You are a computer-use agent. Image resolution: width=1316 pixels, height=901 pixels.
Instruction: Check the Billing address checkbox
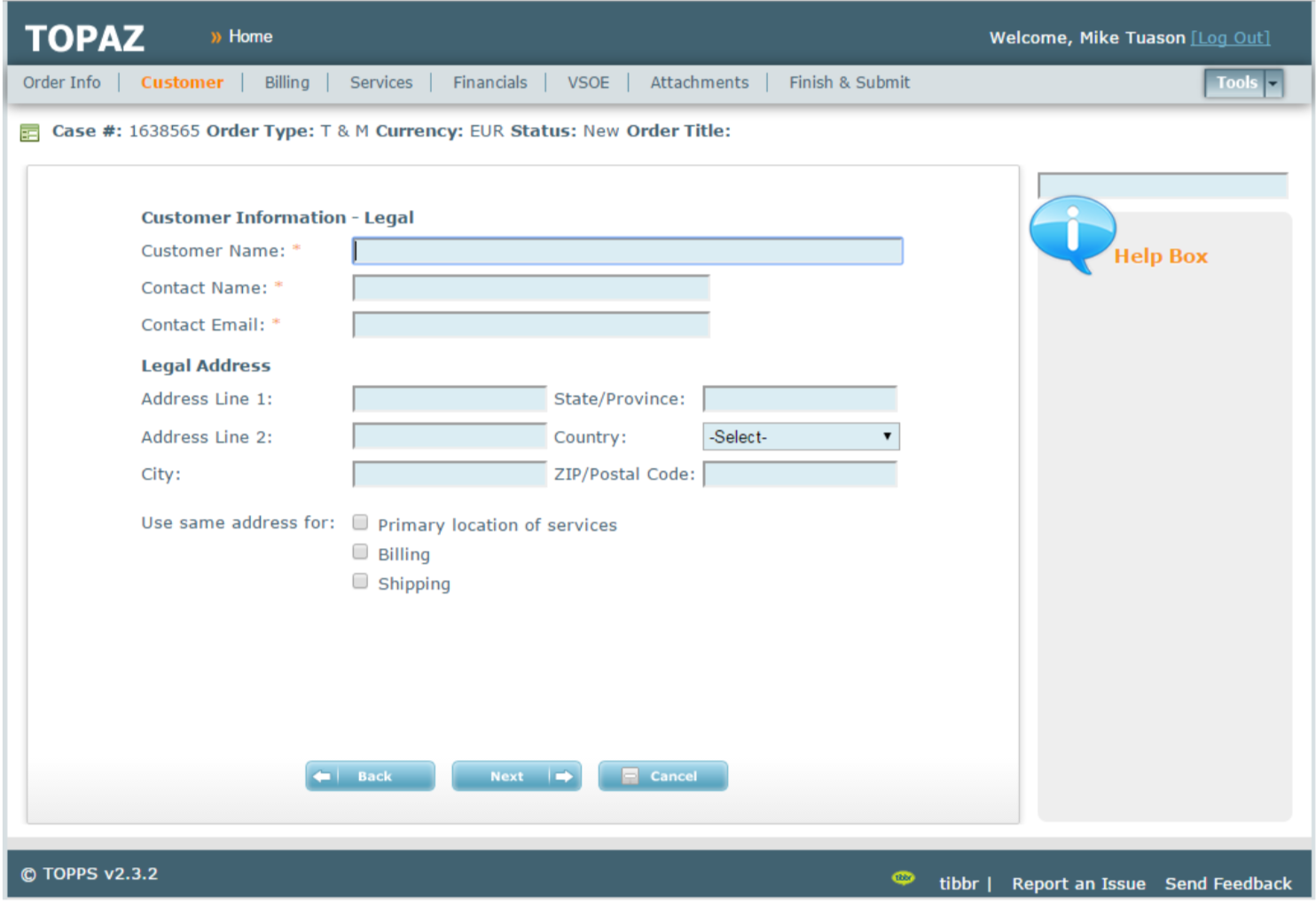click(x=360, y=552)
